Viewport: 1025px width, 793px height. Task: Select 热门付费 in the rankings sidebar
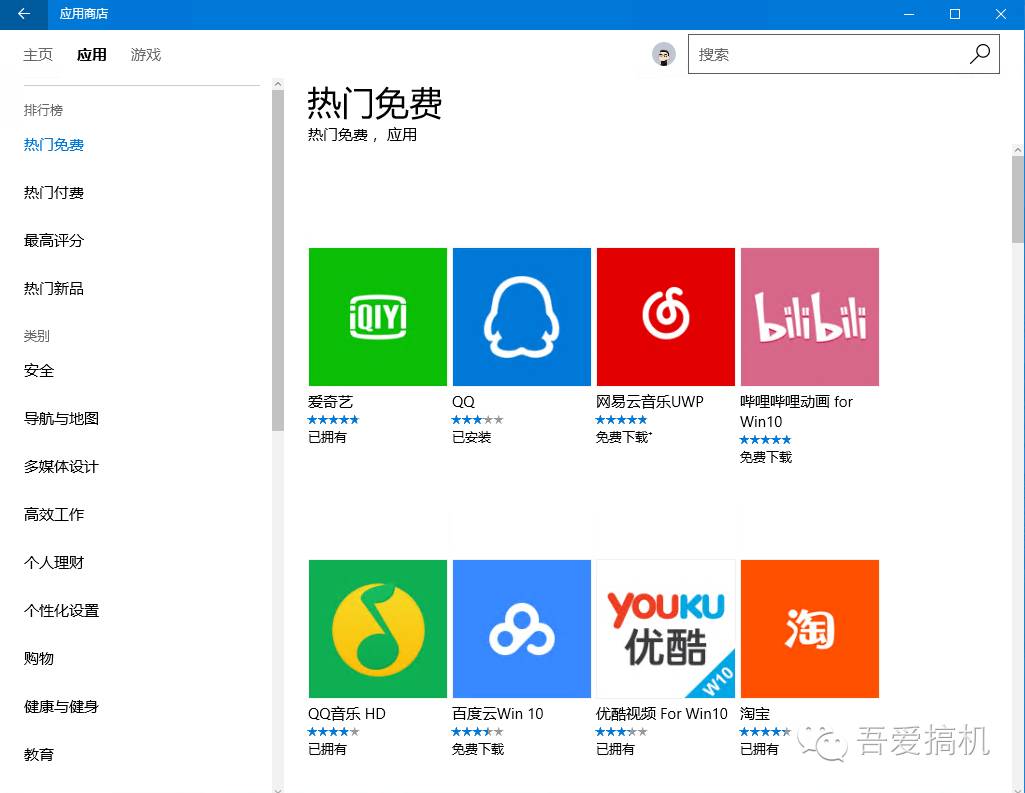[53, 192]
